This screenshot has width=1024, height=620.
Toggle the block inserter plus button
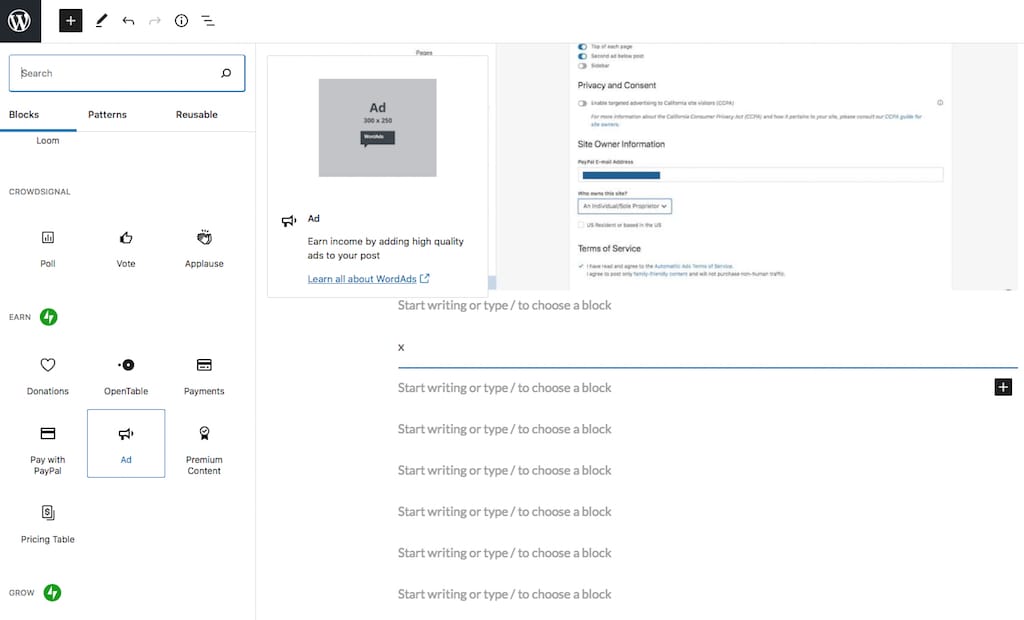click(70, 20)
